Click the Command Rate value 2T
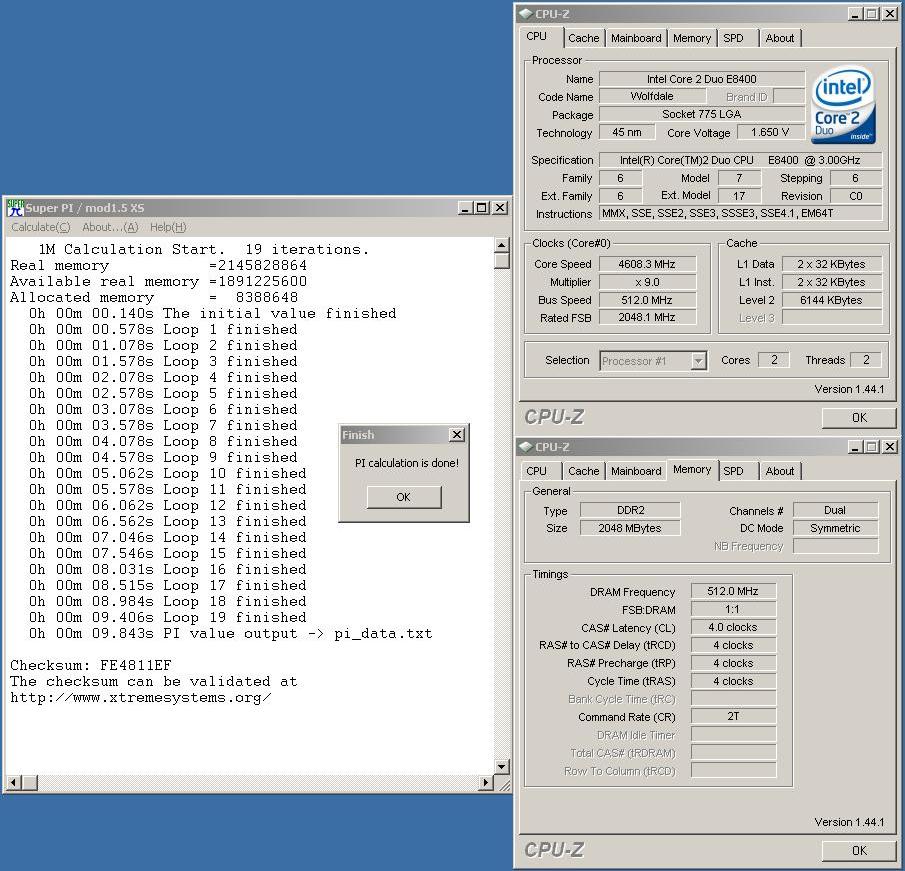The image size is (905, 871). coord(733,717)
